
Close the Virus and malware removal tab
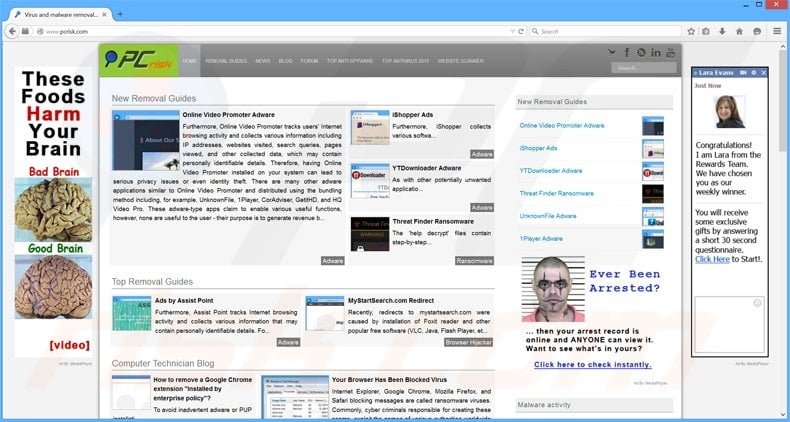pyautogui.click(x=105, y=15)
